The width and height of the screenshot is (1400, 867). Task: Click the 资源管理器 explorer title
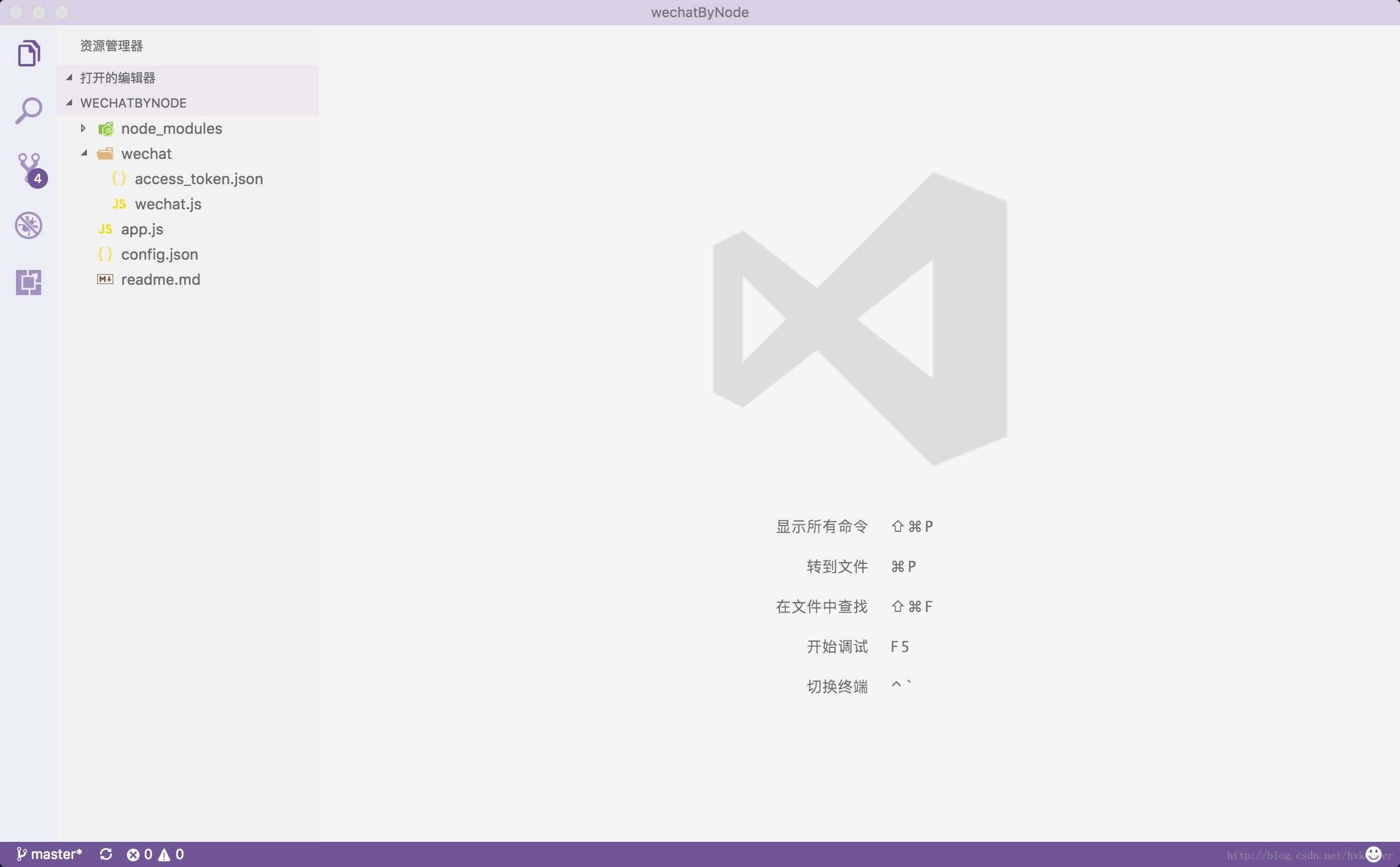(x=111, y=46)
